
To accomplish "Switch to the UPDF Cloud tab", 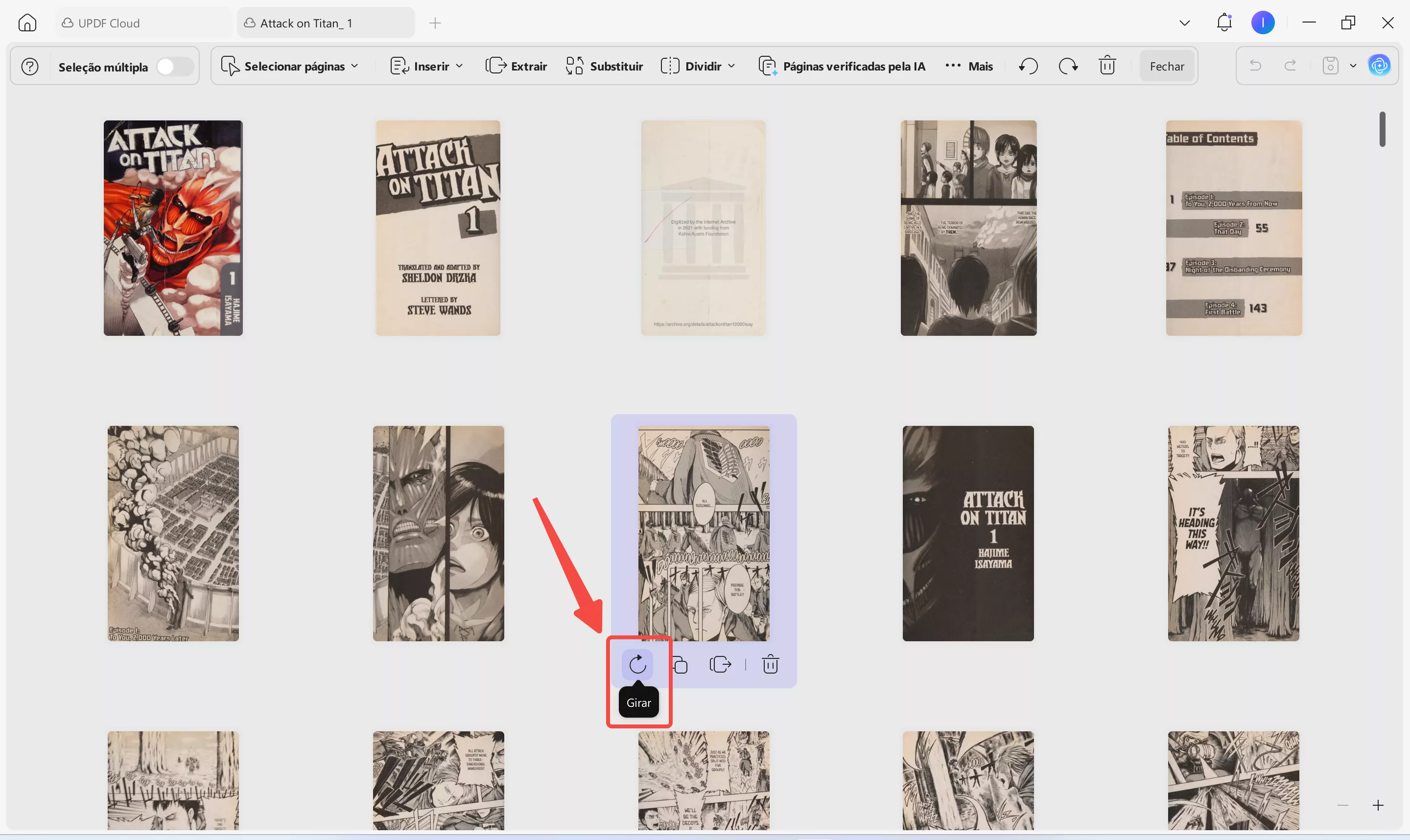I will click(109, 23).
